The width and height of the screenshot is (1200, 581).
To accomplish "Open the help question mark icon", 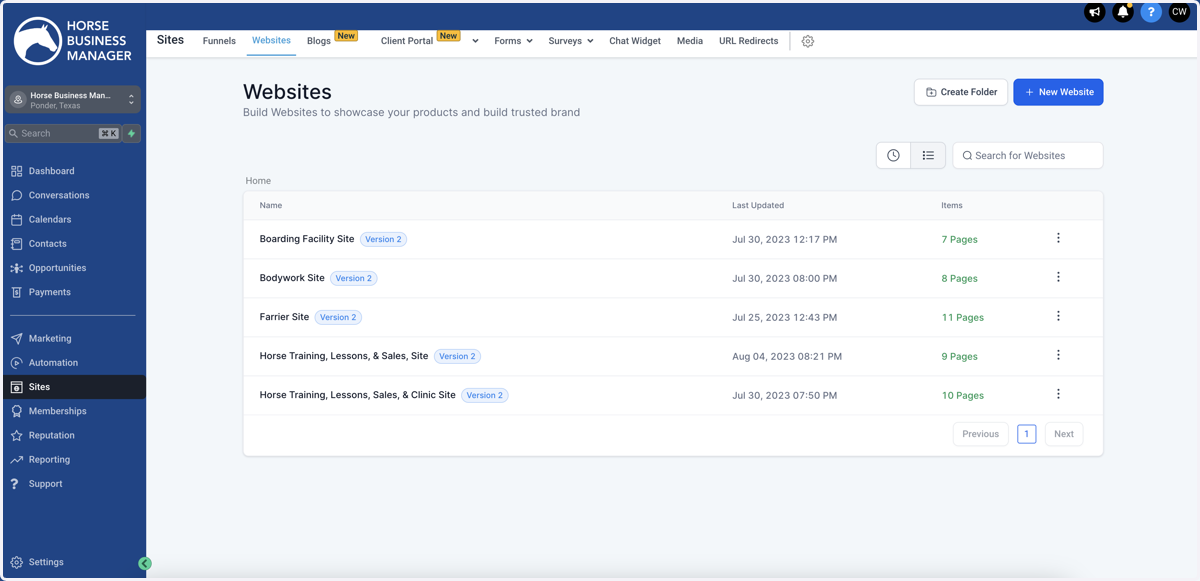I will pyautogui.click(x=1151, y=13).
